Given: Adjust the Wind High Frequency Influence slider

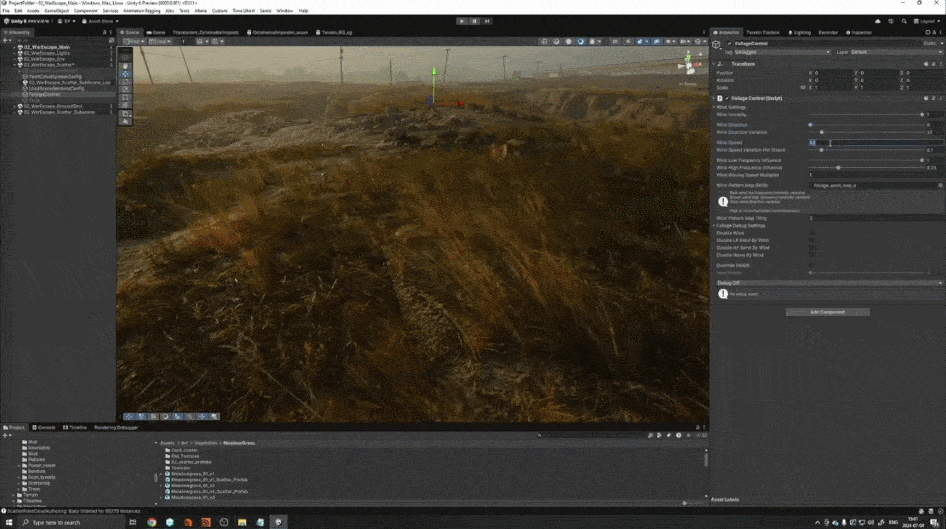Looking at the screenshot, I should 838,167.
